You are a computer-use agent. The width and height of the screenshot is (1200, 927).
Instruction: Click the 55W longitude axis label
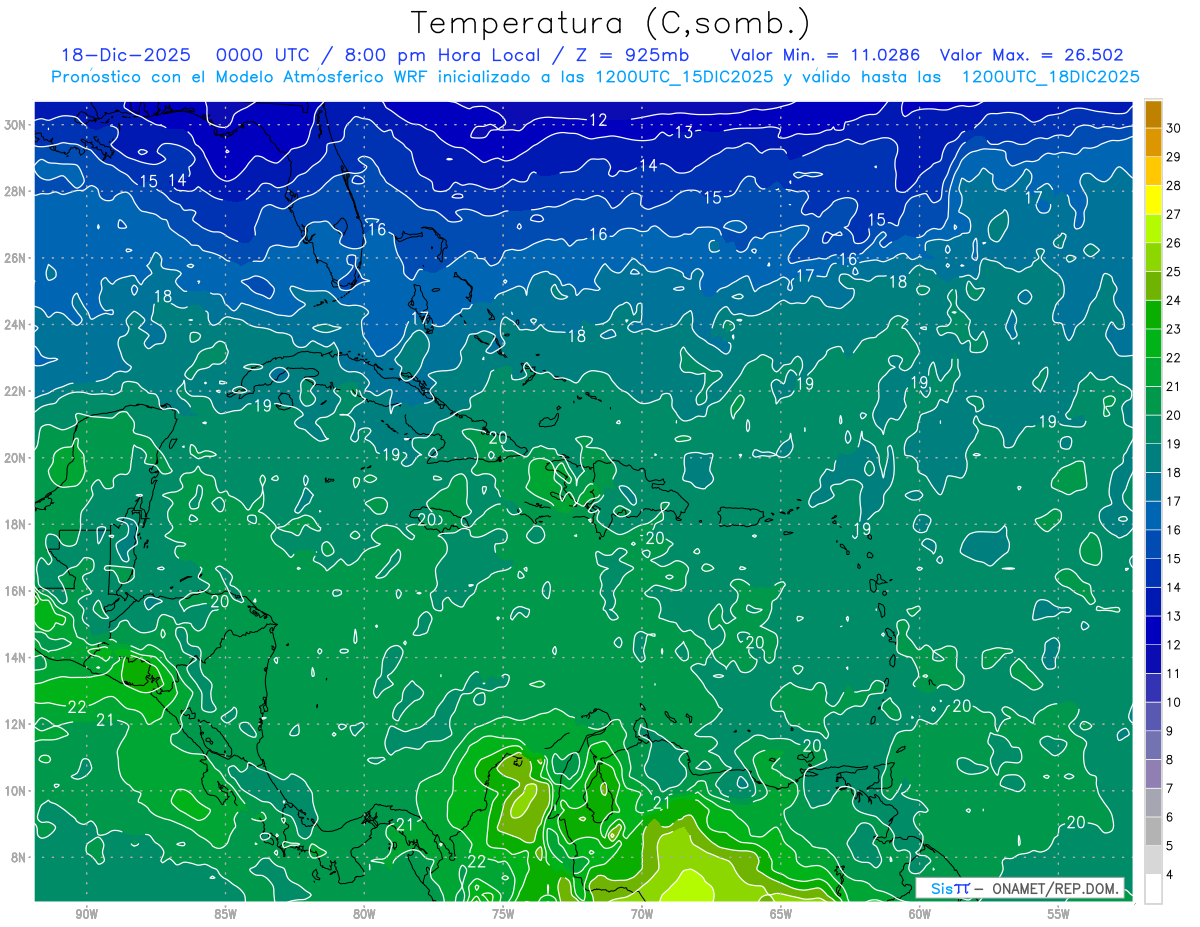pos(1059,914)
